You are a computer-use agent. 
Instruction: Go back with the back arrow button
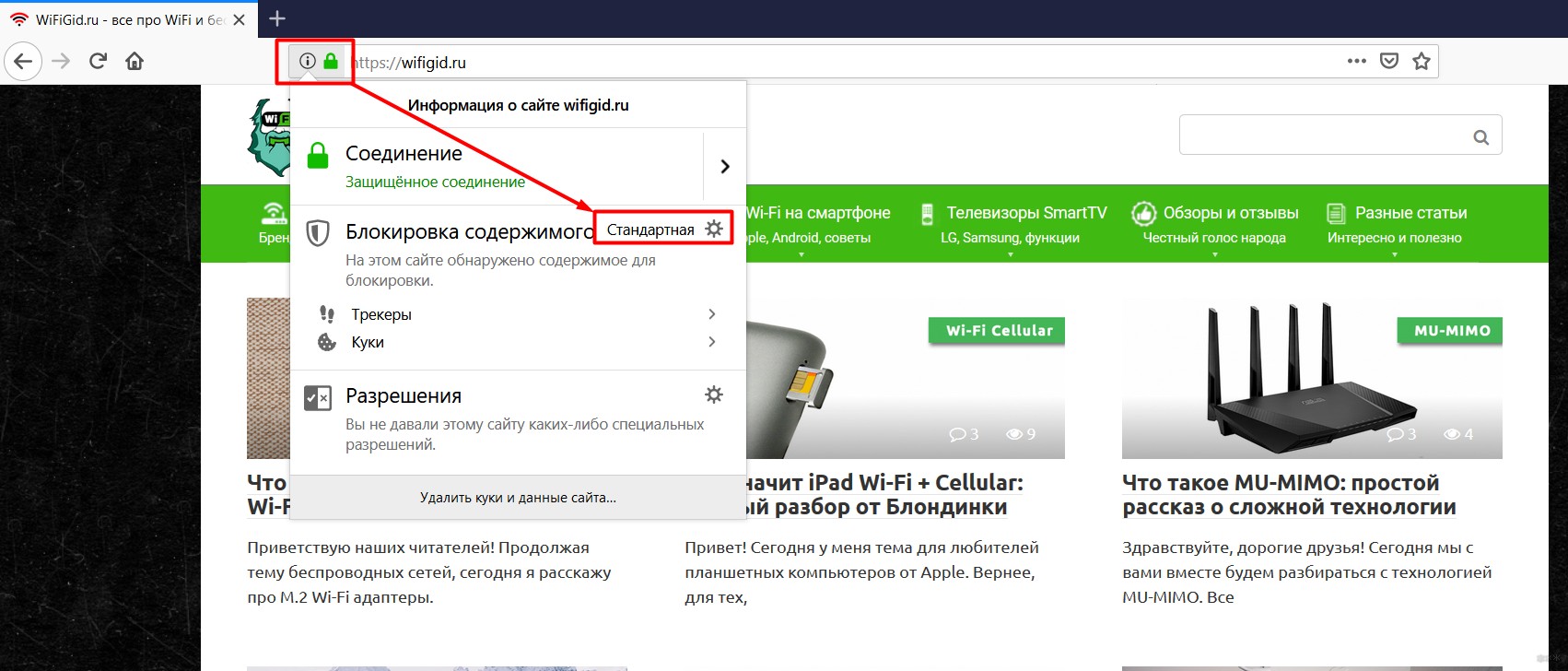(23, 62)
